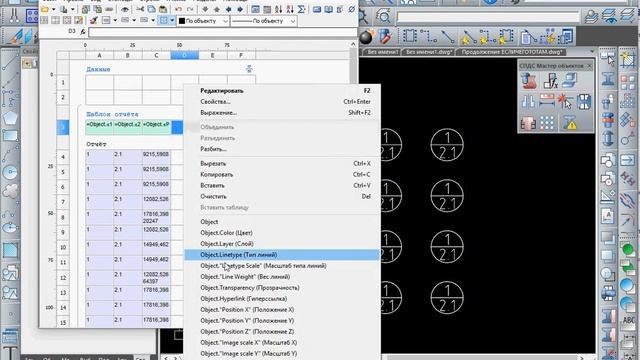Click the dimension line icon in СПДС Мастер объектов panel

coord(547,101)
